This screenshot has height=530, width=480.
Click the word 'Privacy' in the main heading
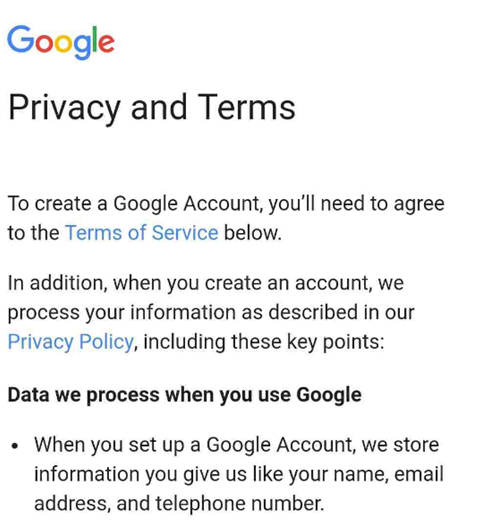point(64,108)
